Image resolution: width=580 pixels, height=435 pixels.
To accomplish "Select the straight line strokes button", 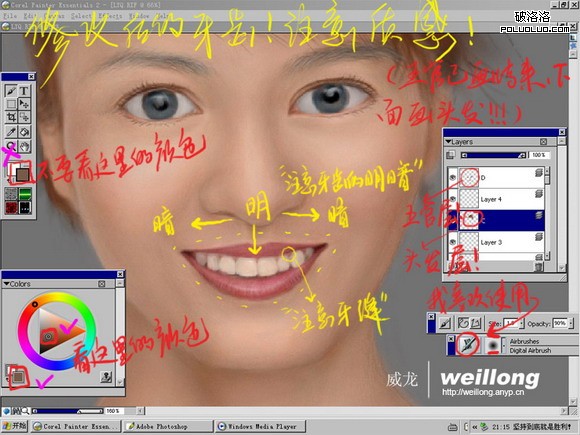I will click(x=476, y=323).
